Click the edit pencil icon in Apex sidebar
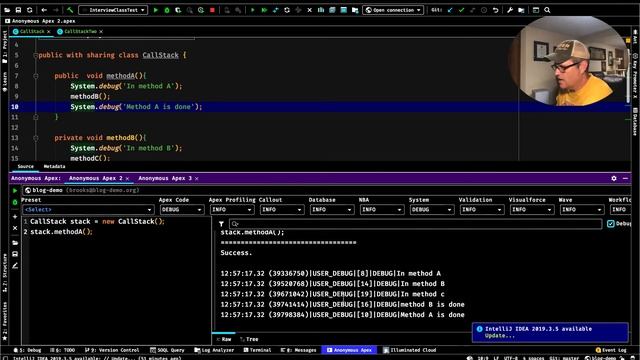Image resolution: width=640 pixels, height=360 pixels. point(15,265)
